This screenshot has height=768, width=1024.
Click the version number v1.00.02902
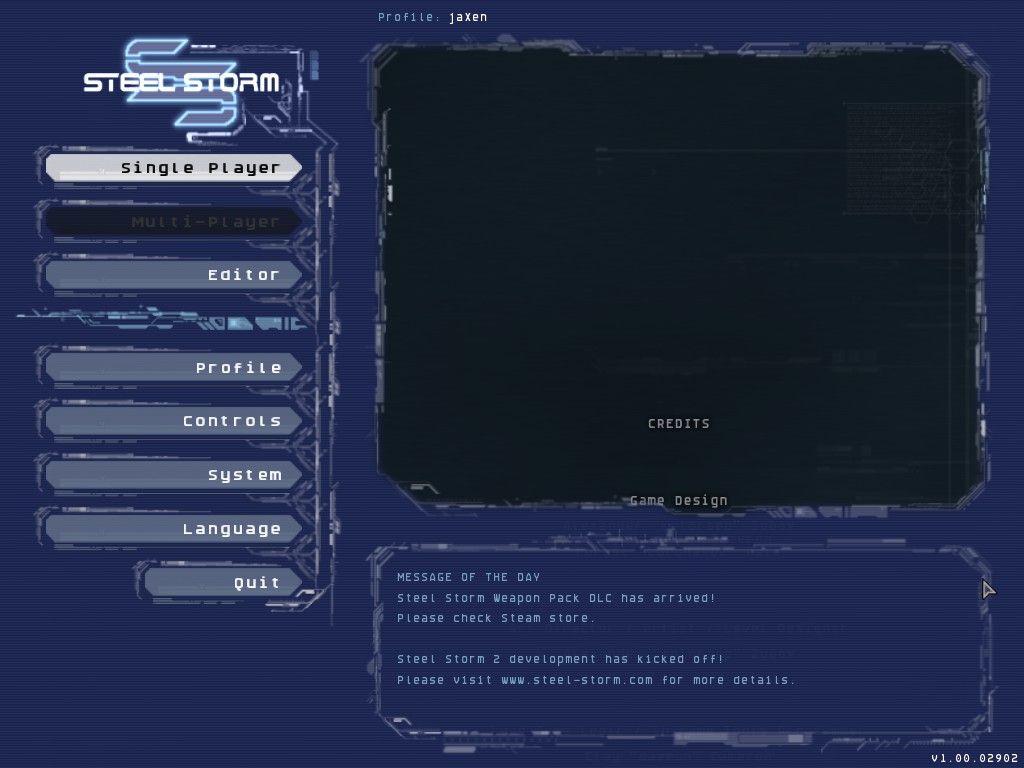(974, 758)
